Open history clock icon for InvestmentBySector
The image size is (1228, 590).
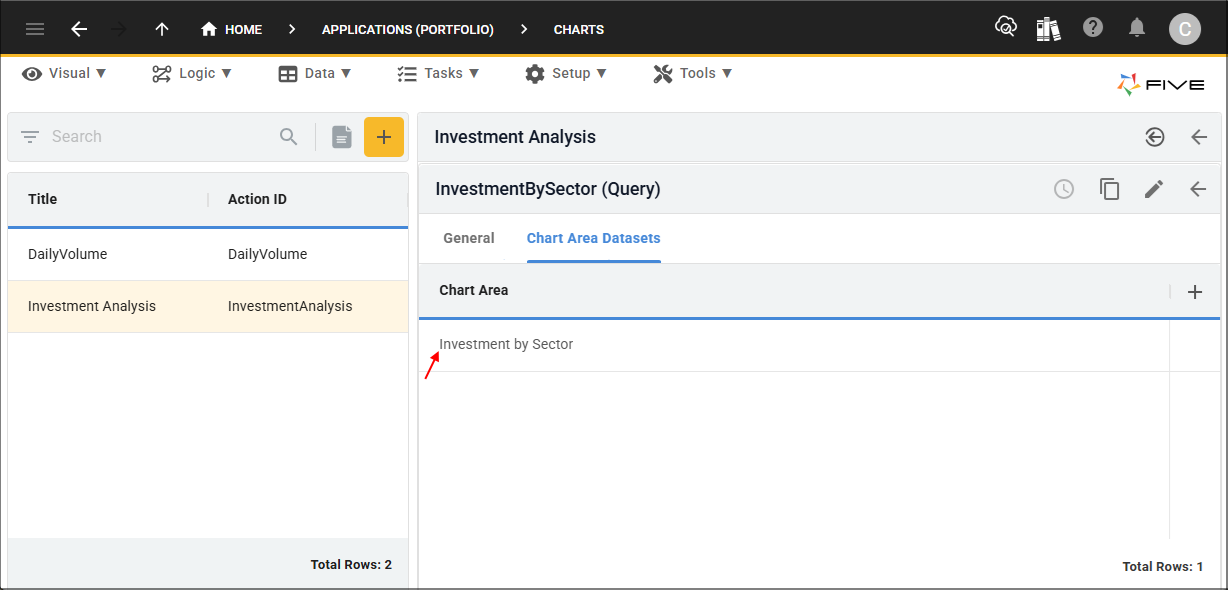coord(1064,189)
